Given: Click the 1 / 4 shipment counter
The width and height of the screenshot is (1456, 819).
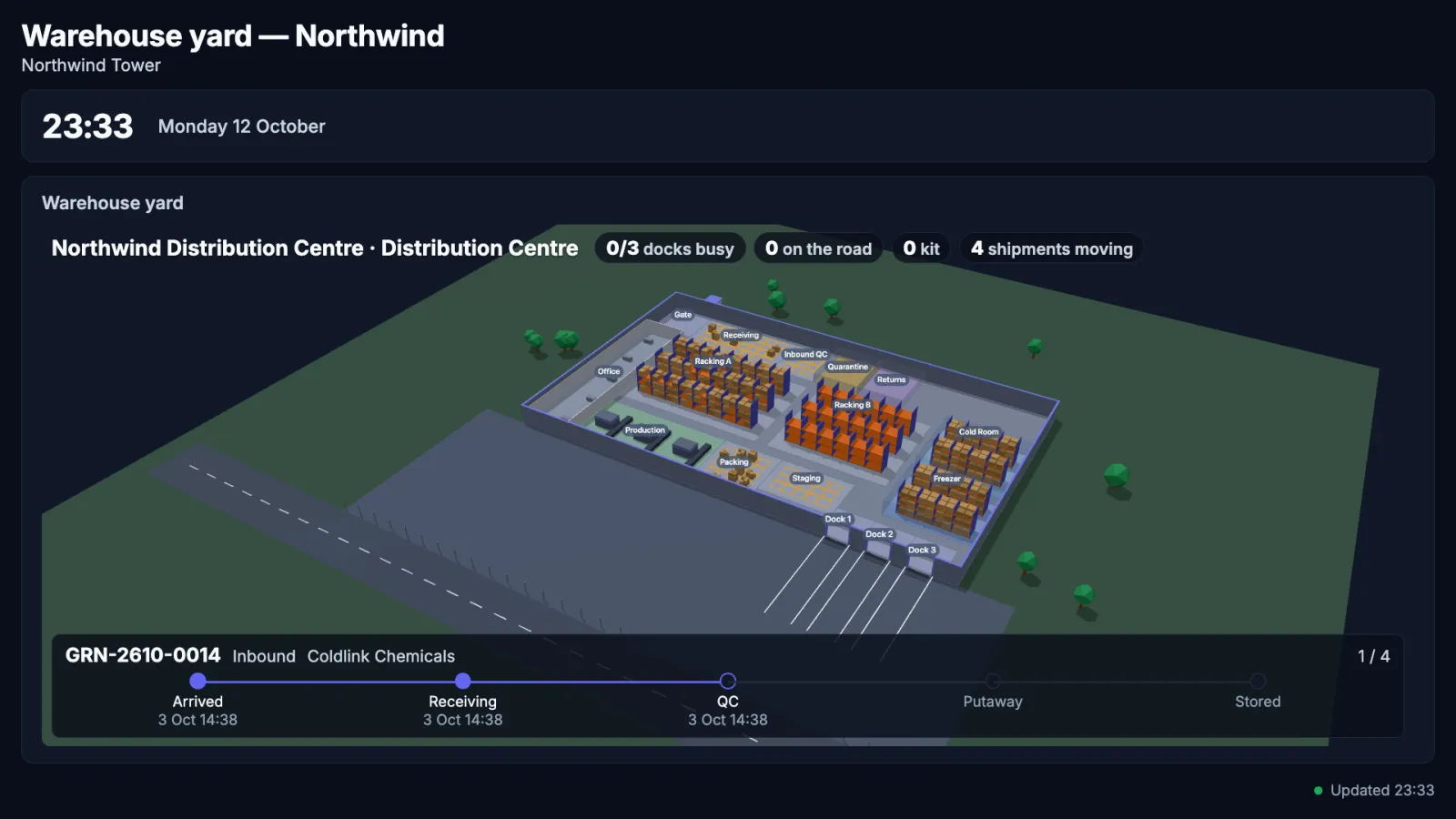Looking at the screenshot, I should click(x=1373, y=656).
